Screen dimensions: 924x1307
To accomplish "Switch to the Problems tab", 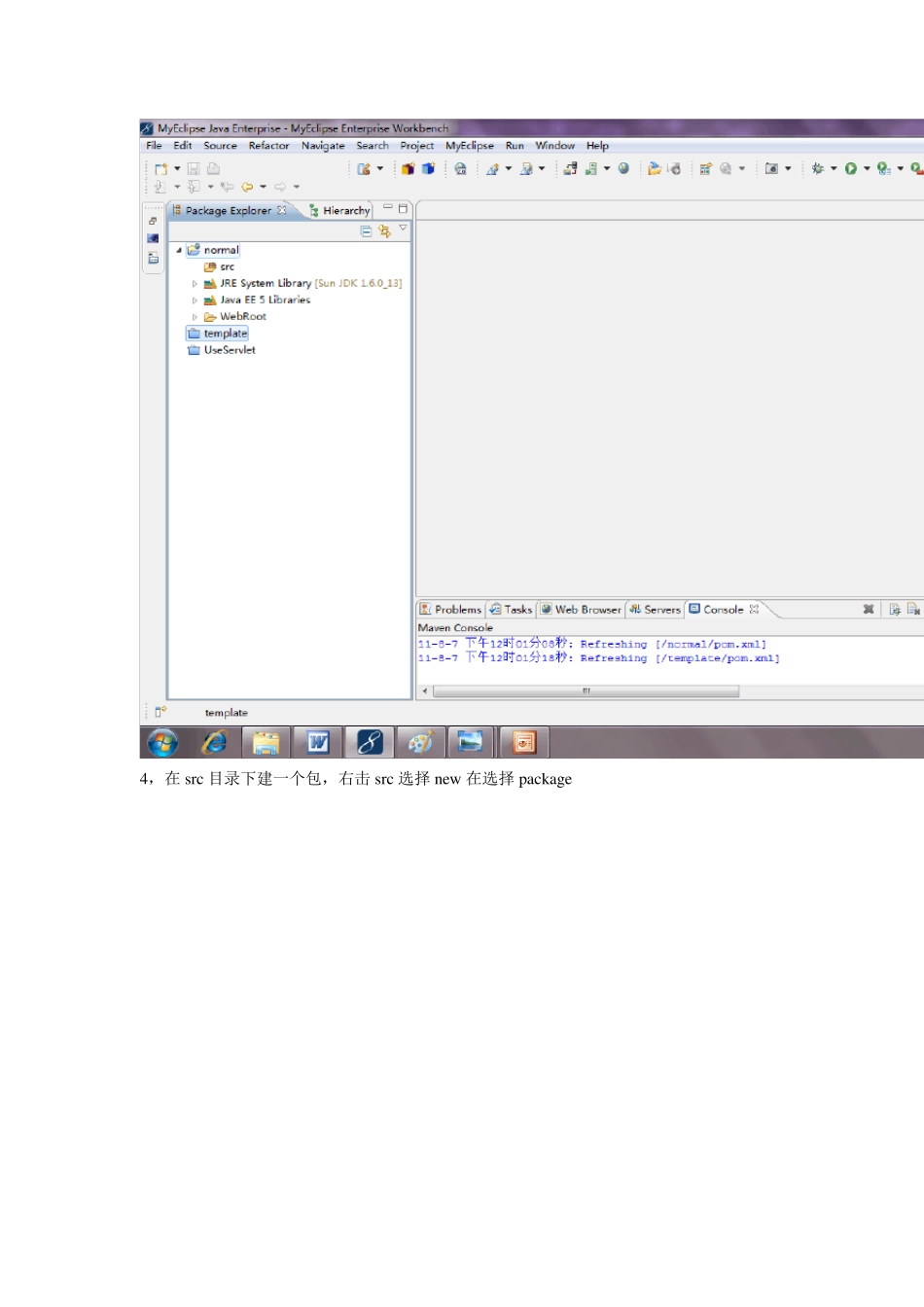I will [450, 610].
